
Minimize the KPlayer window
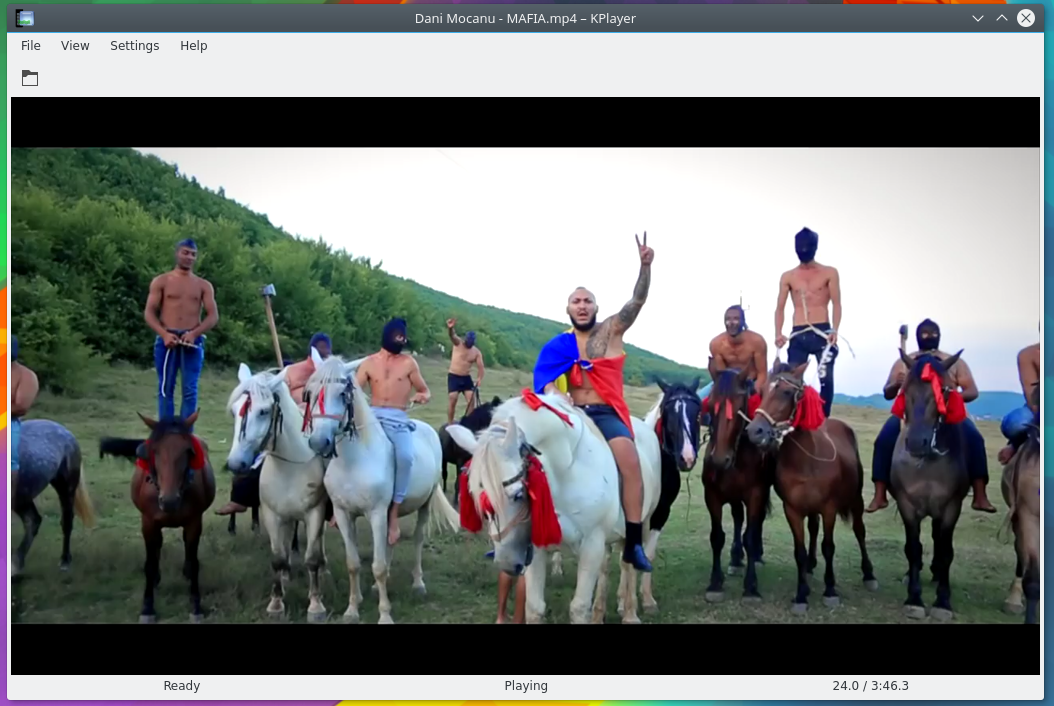(x=977, y=18)
